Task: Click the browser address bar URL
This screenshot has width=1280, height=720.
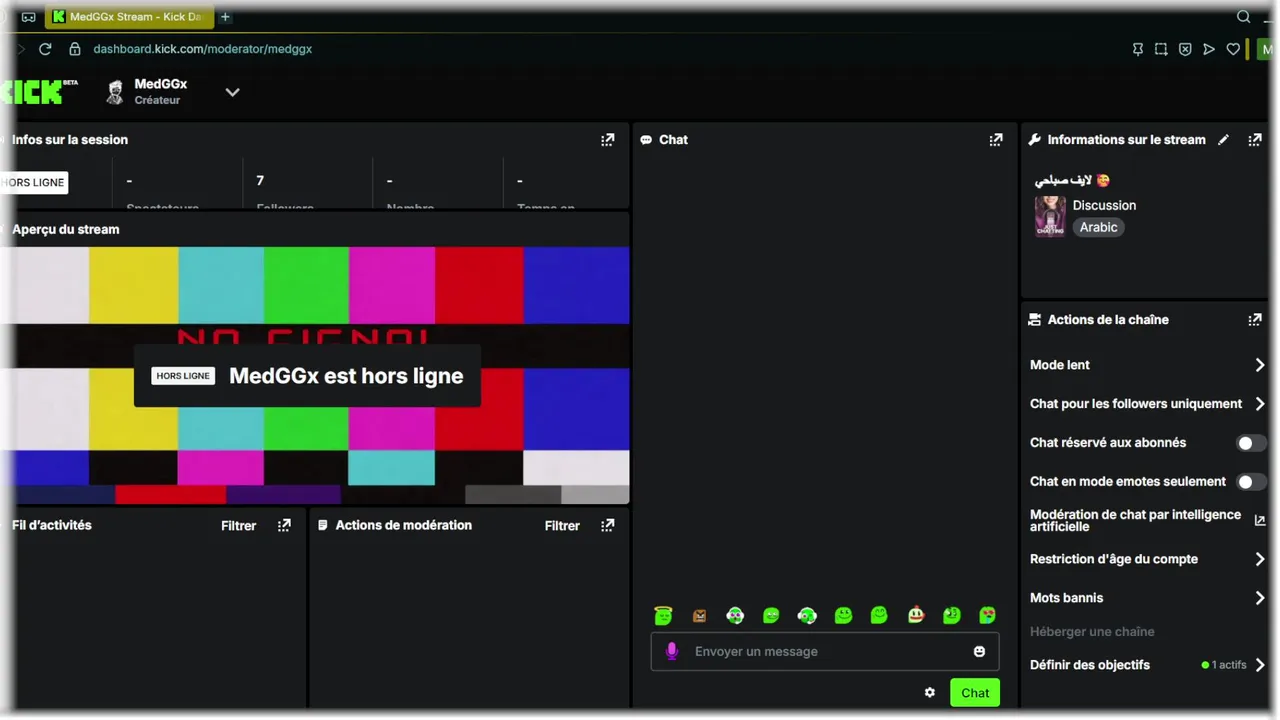Action: coord(203,49)
